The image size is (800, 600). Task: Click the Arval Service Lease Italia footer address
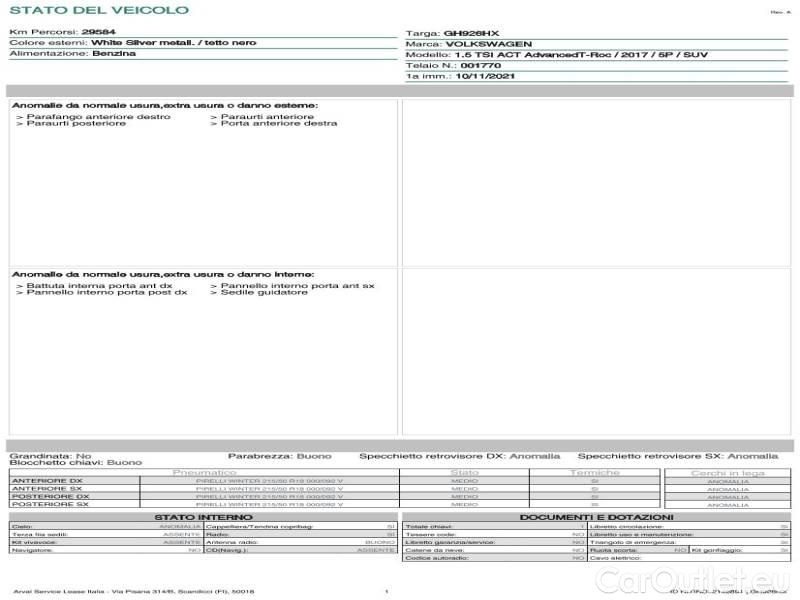(134, 592)
